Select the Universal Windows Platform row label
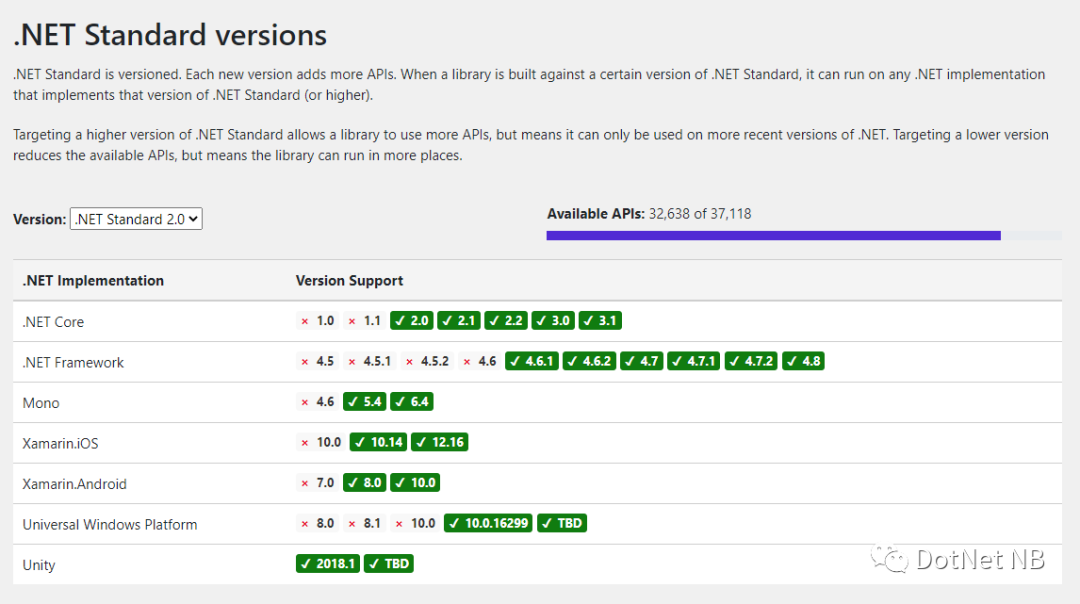1080x604 pixels. (110, 524)
